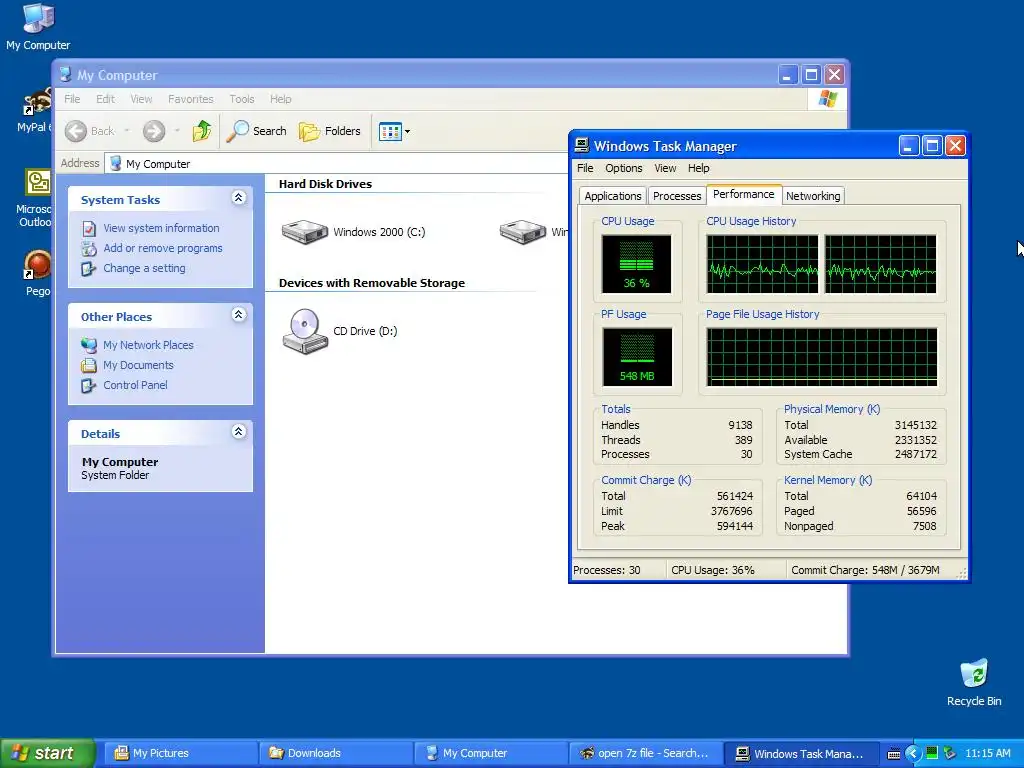Open the Edit menu in My Computer
Viewport: 1024px width, 768px height.
(105, 99)
